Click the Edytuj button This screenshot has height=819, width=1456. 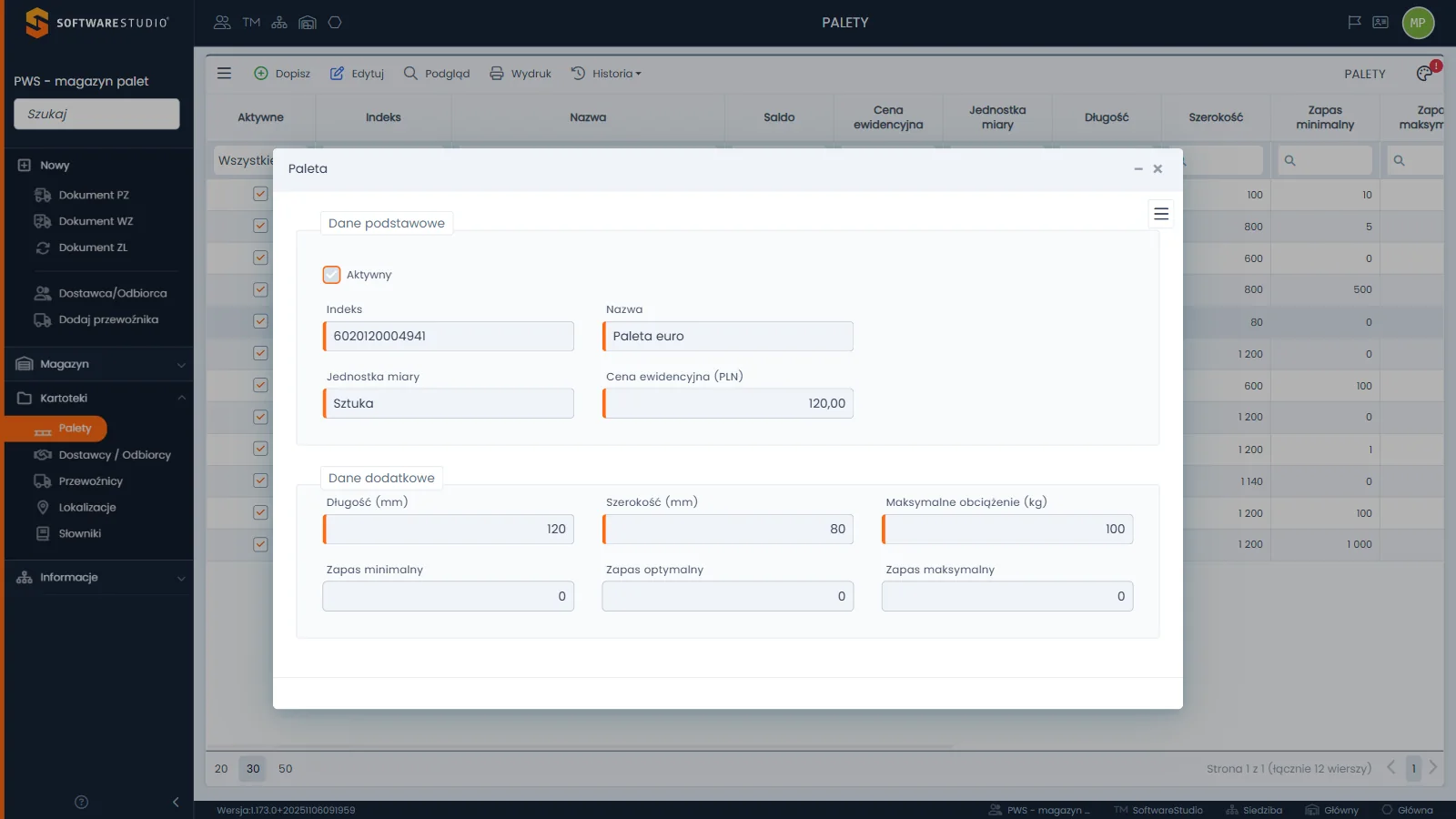coord(357,74)
